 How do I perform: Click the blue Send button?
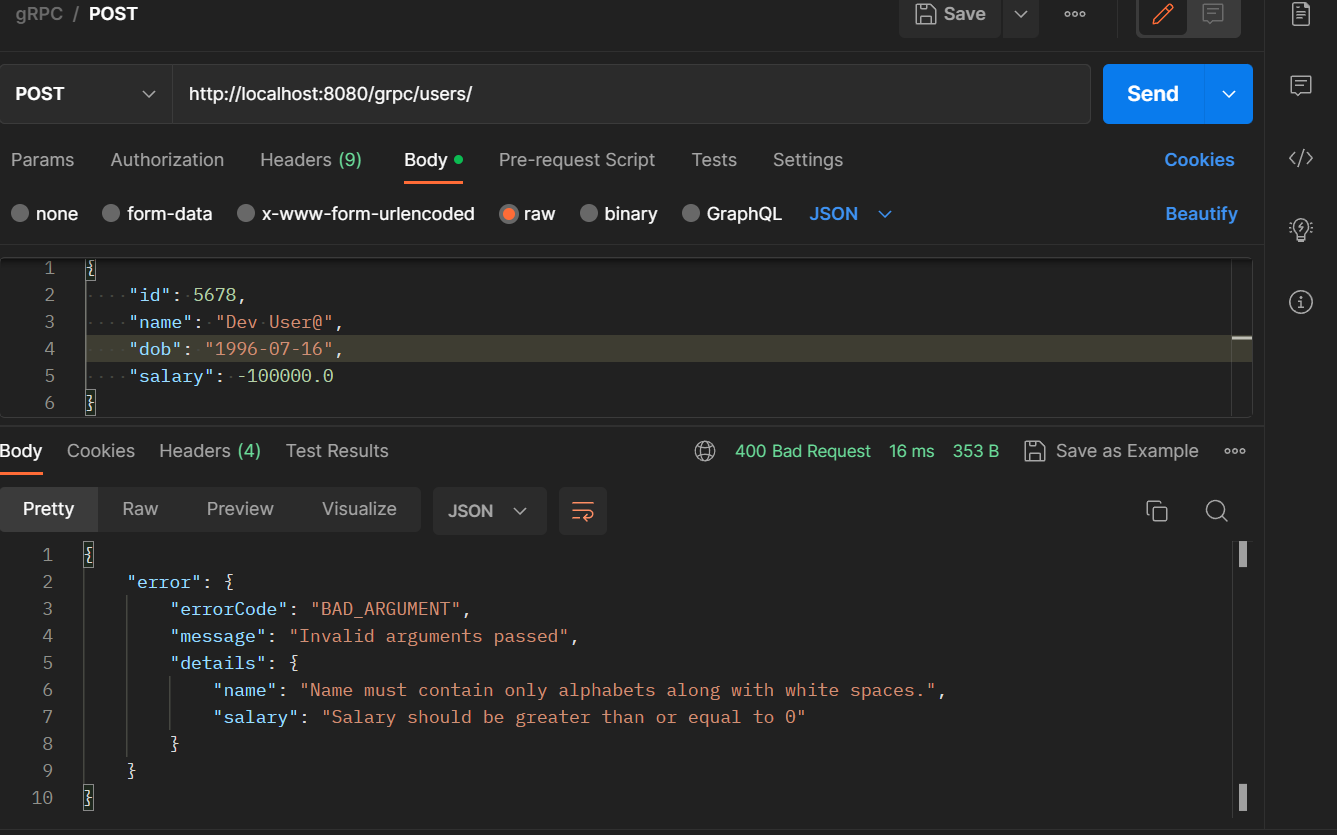pyautogui.click(x=1153, y=94)
